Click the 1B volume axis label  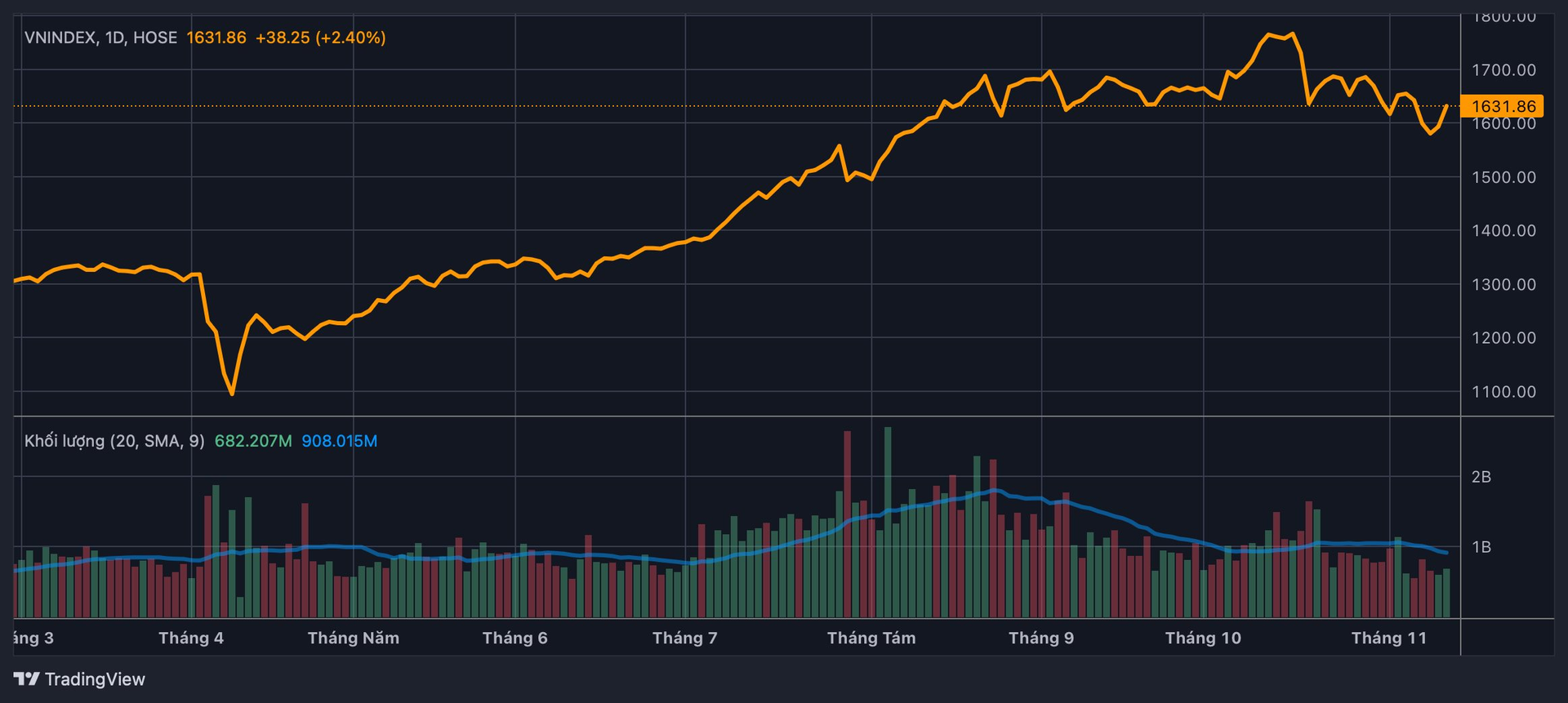pyautogui.click(x=1481, y=547)
